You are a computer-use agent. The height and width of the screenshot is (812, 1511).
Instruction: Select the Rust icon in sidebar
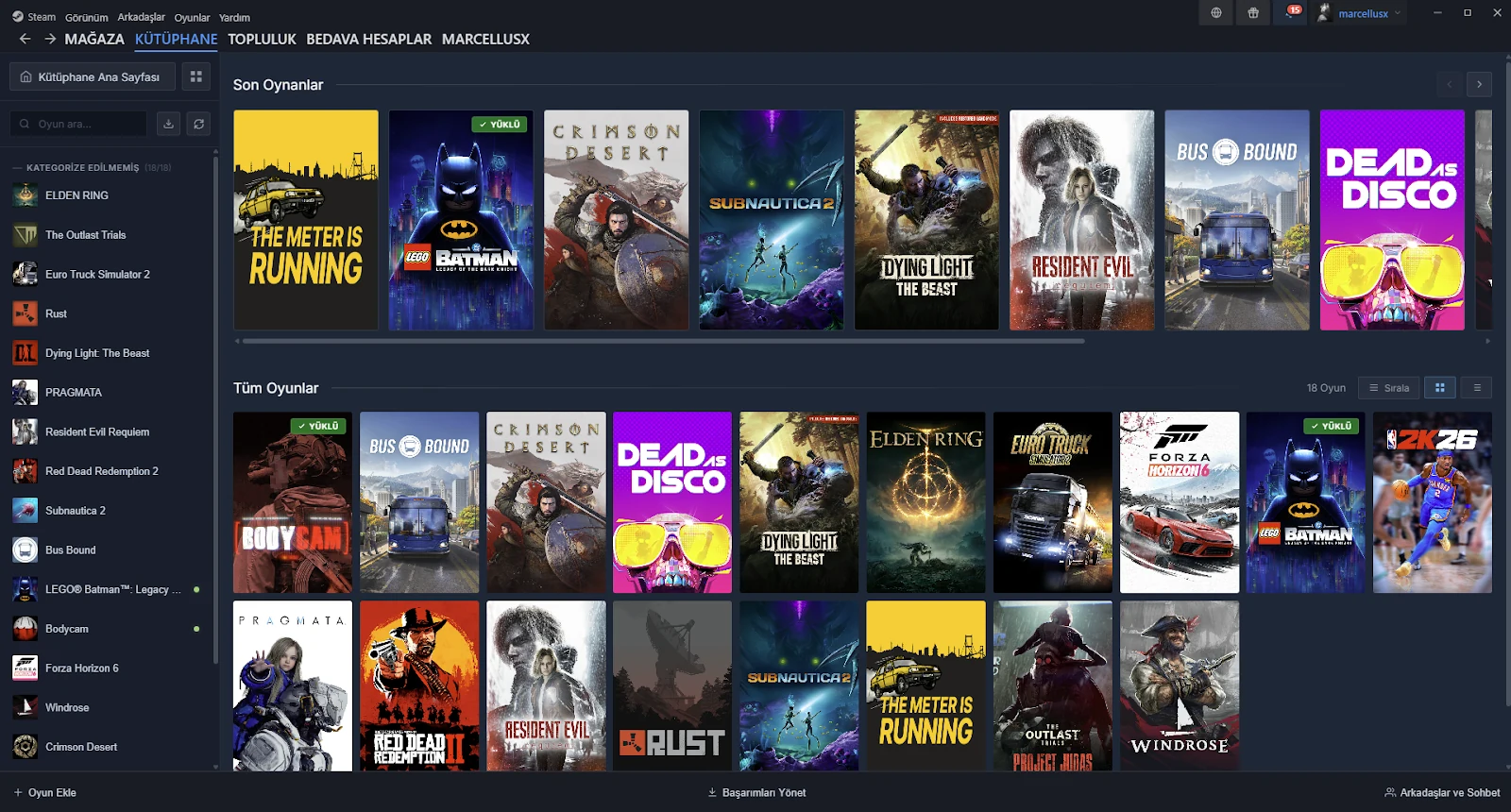(x=25, y=313)
